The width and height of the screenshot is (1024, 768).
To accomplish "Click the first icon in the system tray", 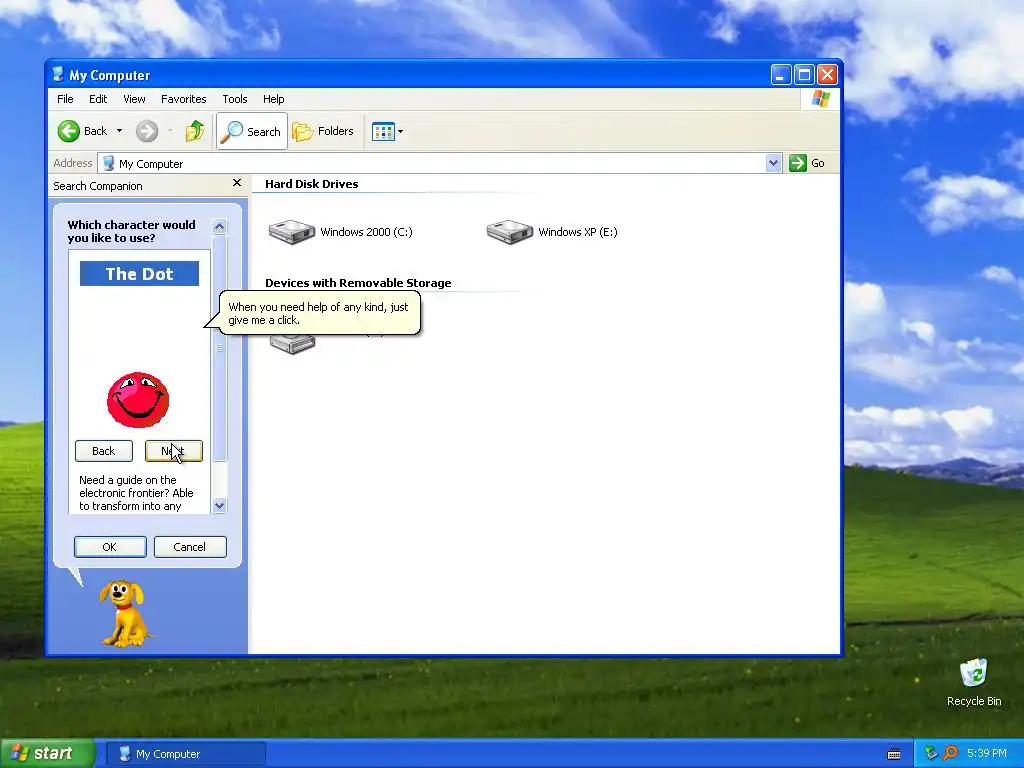I will point(931,753).
